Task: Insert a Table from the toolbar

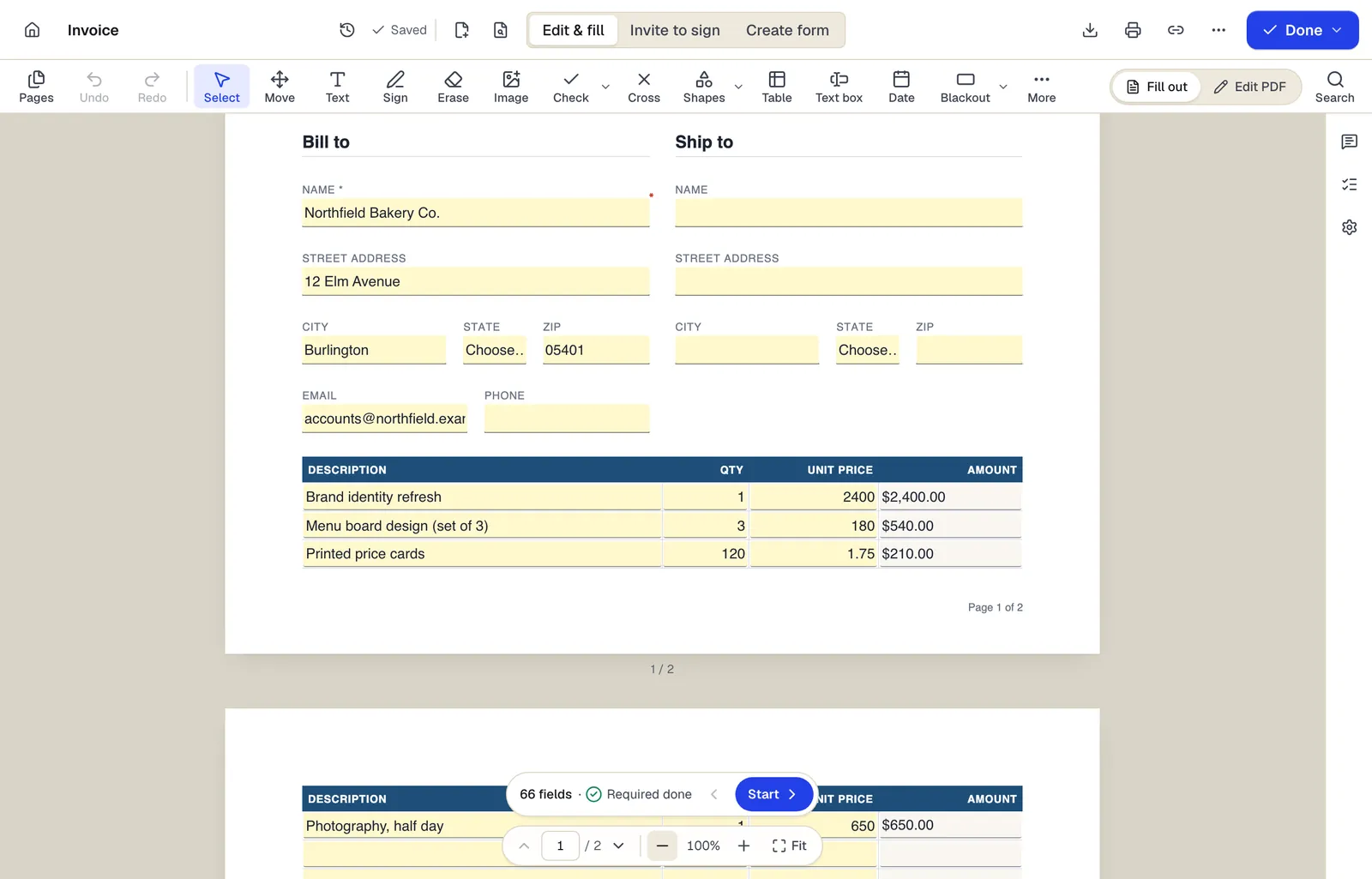Action: coord(777,87)
